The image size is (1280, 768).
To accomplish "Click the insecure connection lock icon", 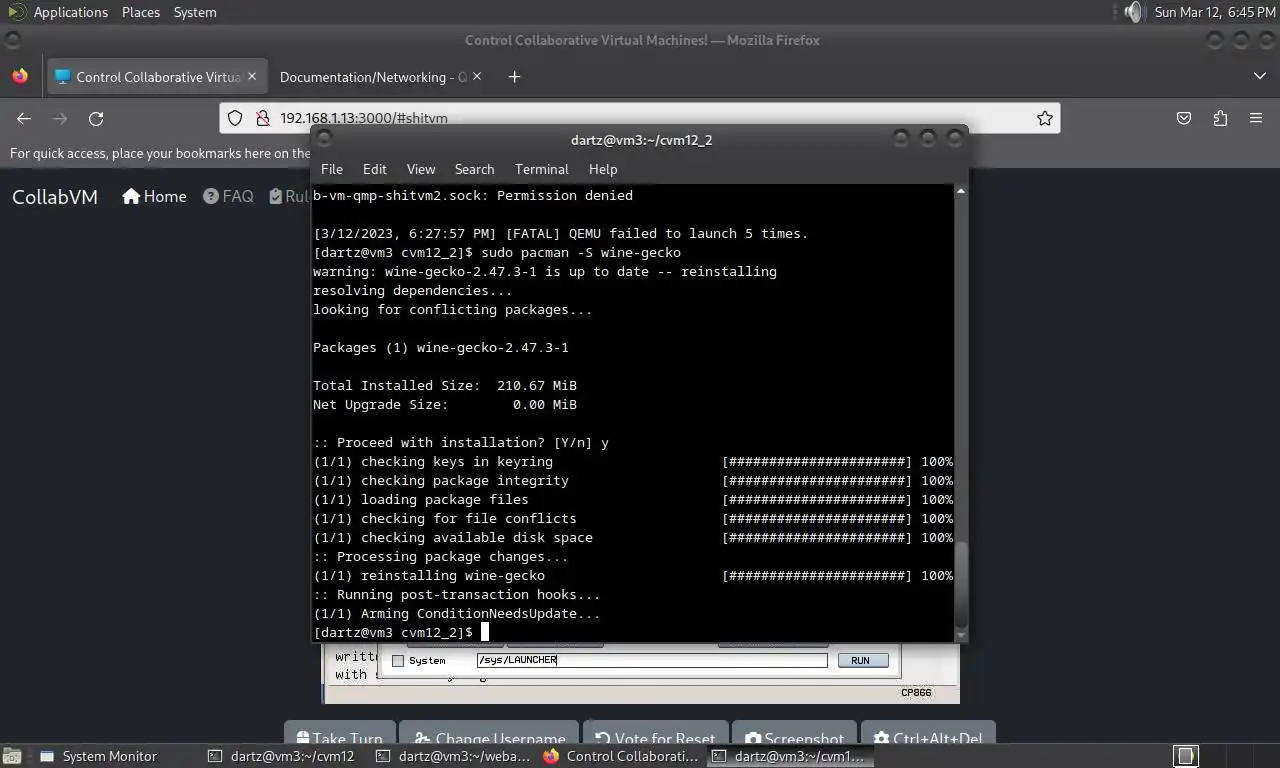I will pyautogui.click(x=262, y=118).
